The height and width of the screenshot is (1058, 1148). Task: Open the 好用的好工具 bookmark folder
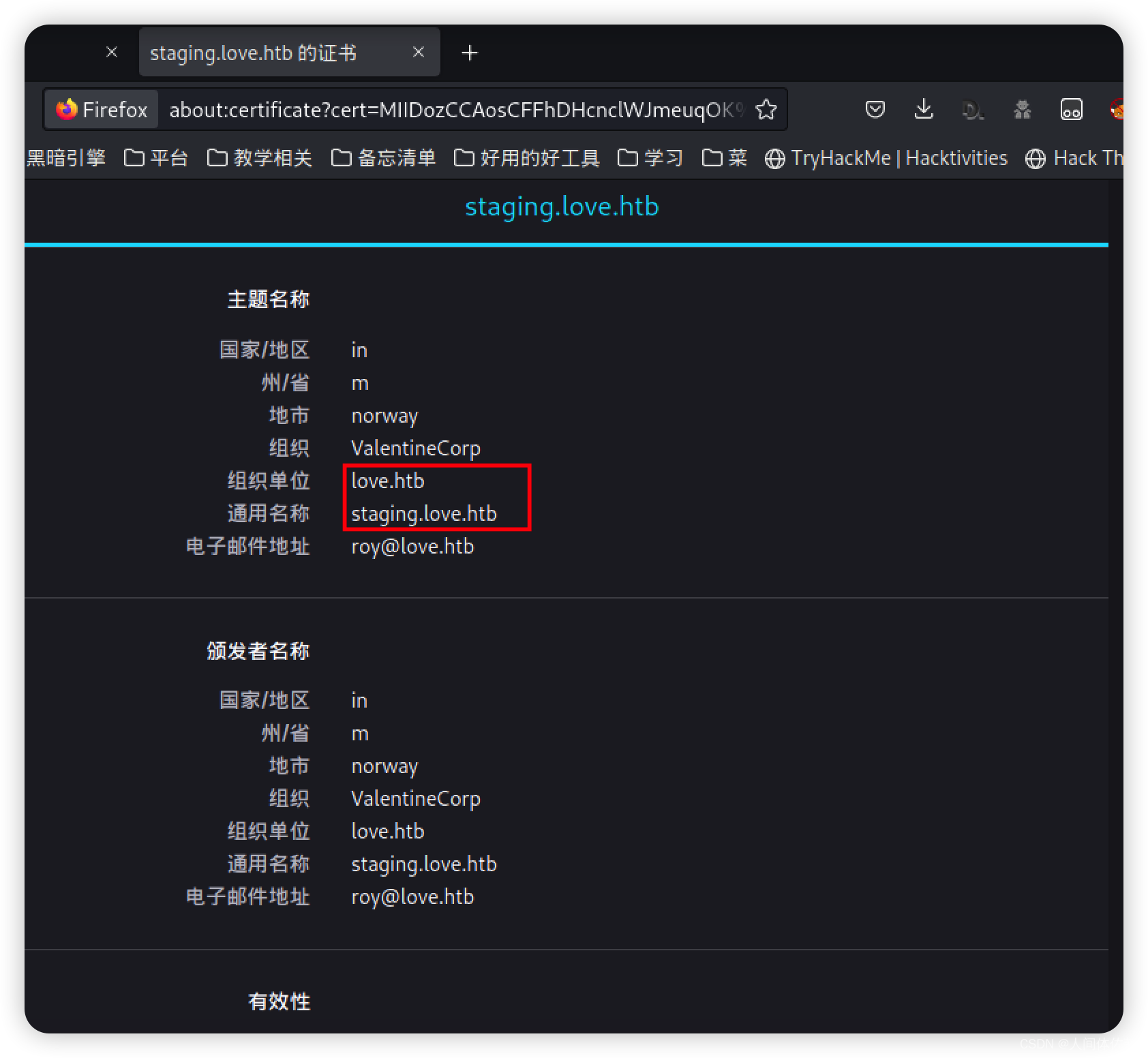527,158
